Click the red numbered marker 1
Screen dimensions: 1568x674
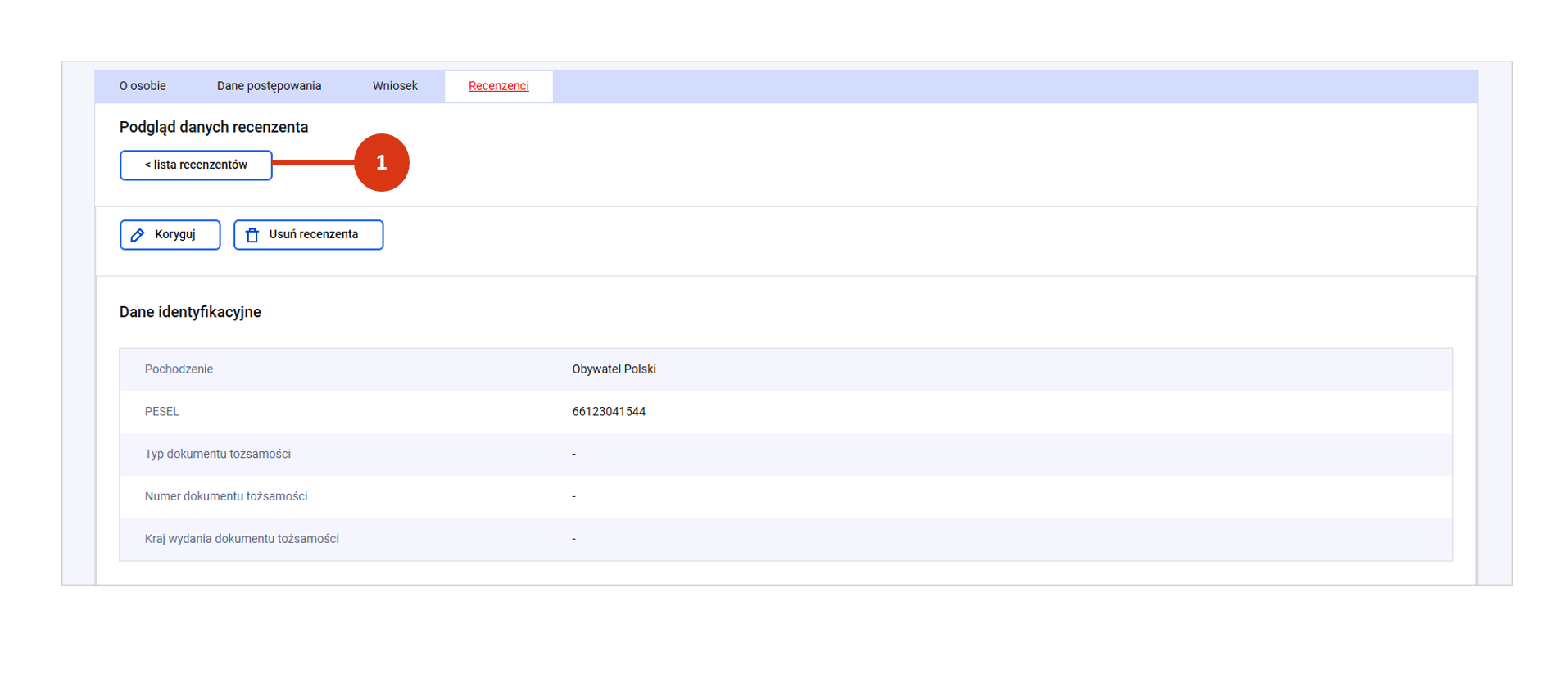(381, 163)
